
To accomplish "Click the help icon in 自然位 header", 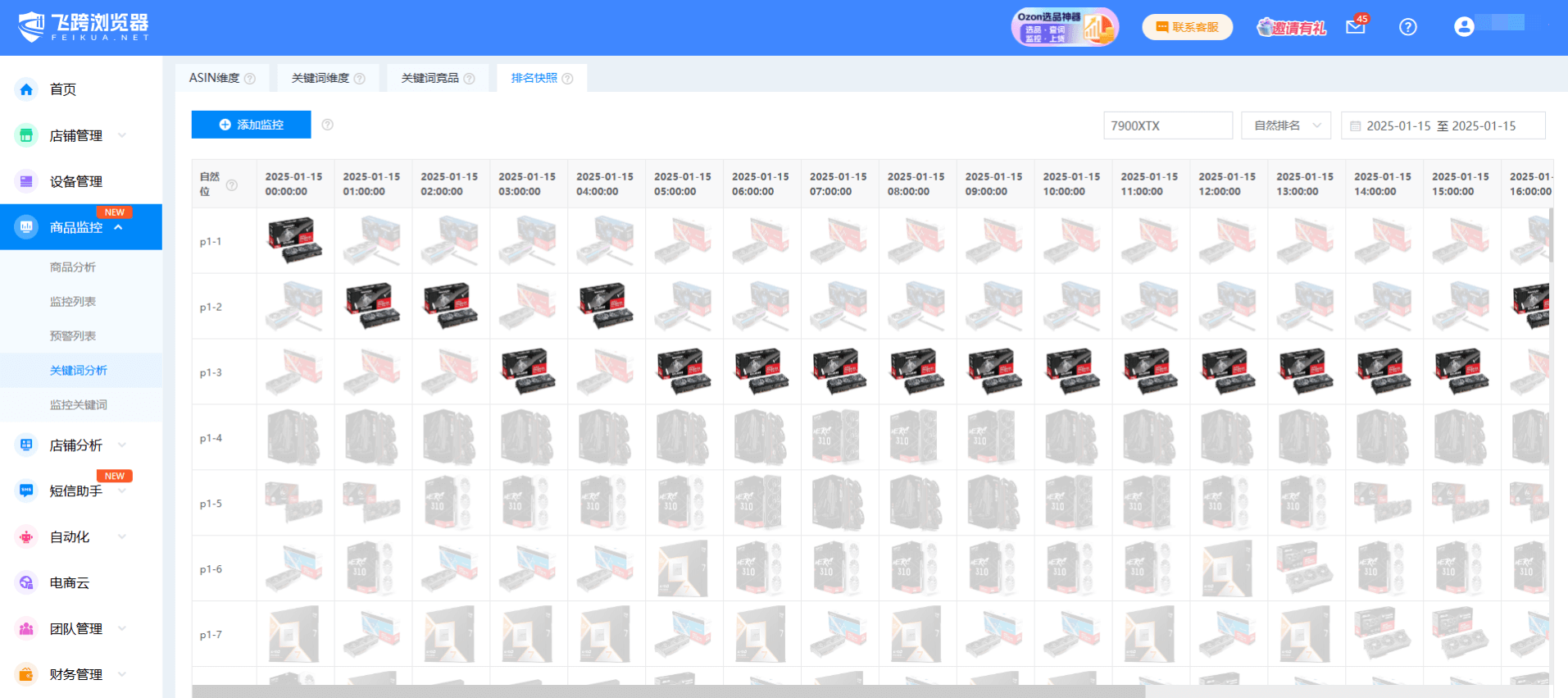I will tap(232, 185).
